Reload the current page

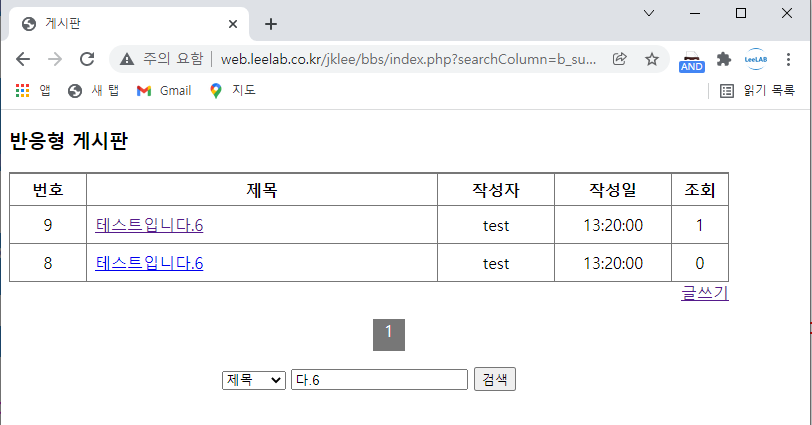[x=87, y=59]
